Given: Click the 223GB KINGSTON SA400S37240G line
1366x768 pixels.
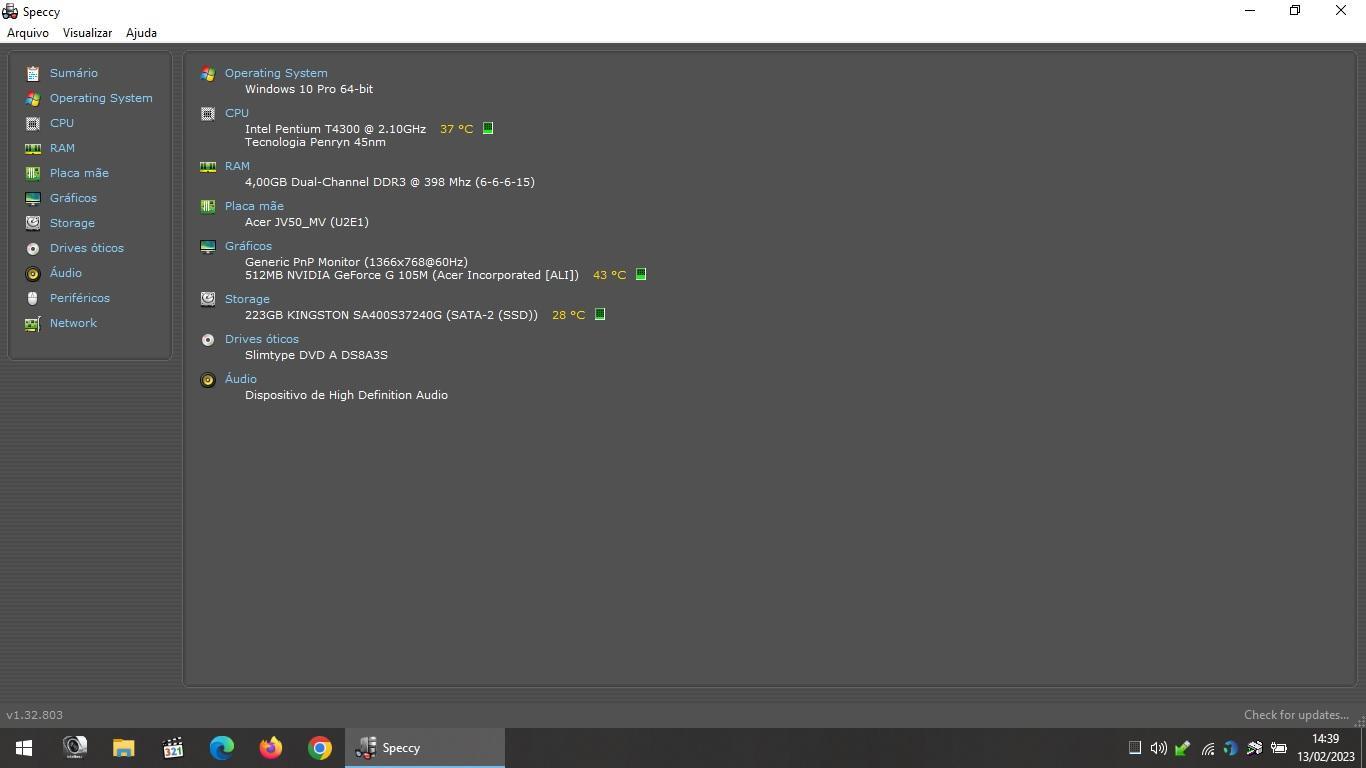Looking at the screenshot, I should click(391, 315).
